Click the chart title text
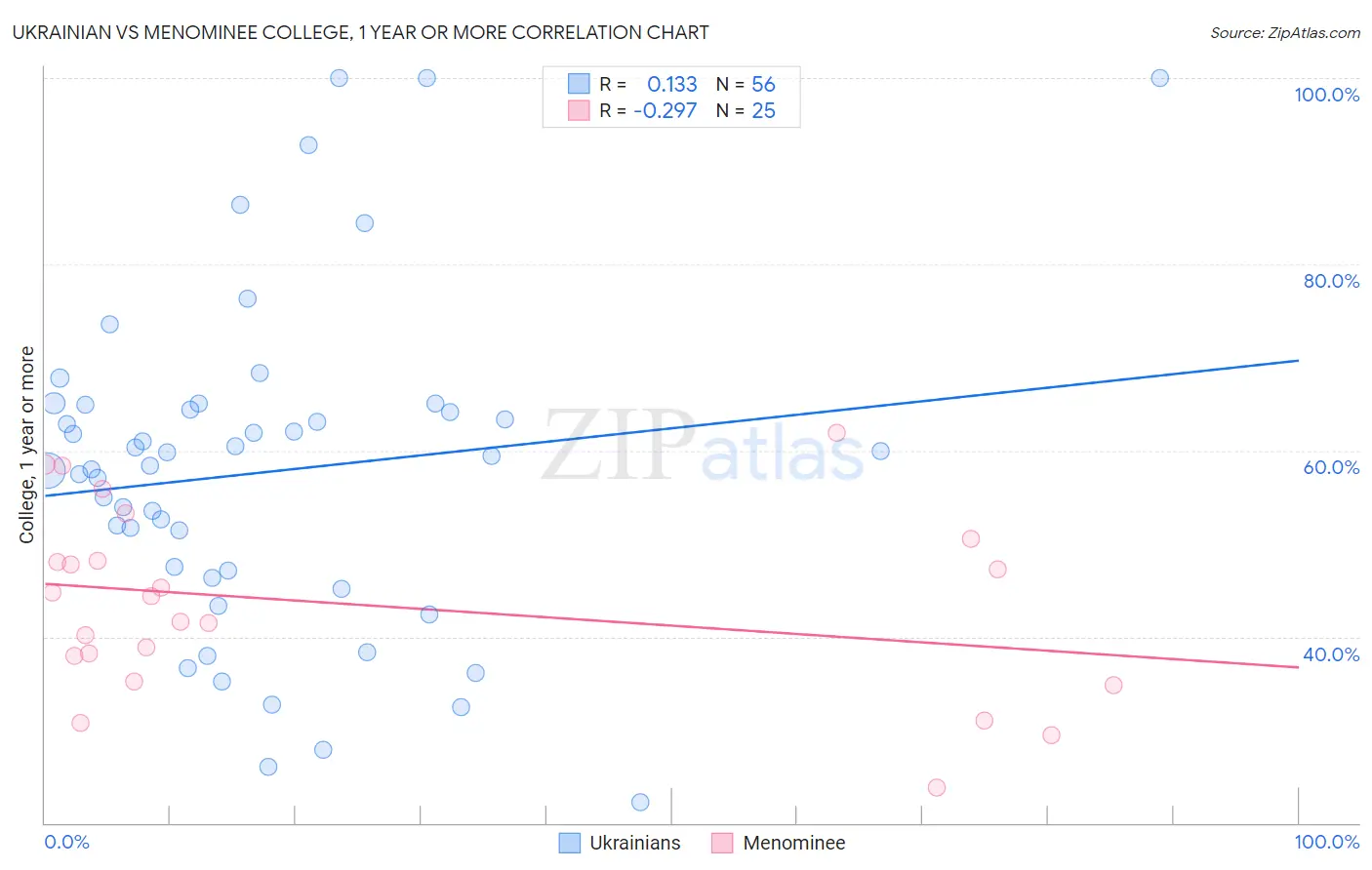 coord(360,32)
